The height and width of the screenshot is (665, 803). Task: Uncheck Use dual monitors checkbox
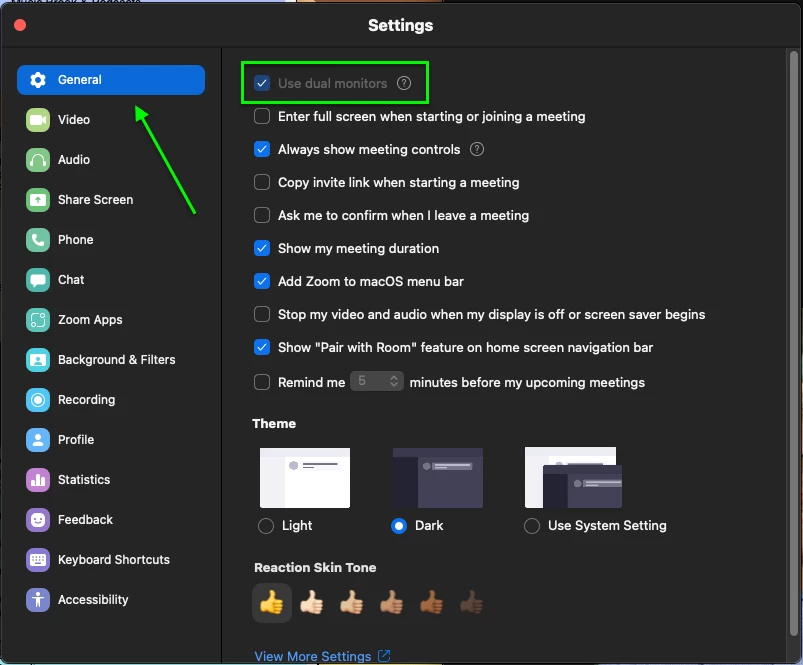pos(262,83)
